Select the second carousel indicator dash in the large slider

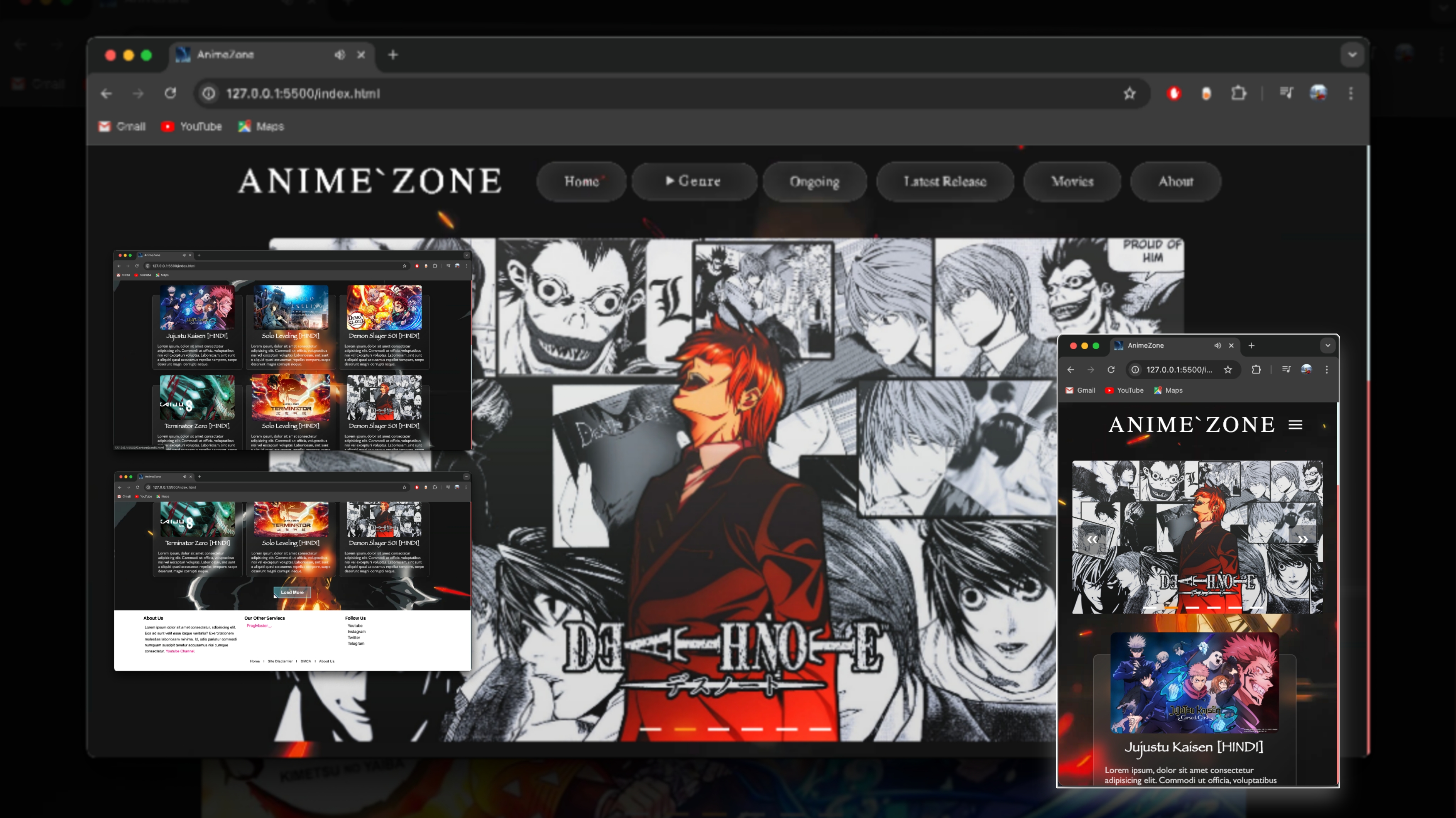[x=685, y=729]
